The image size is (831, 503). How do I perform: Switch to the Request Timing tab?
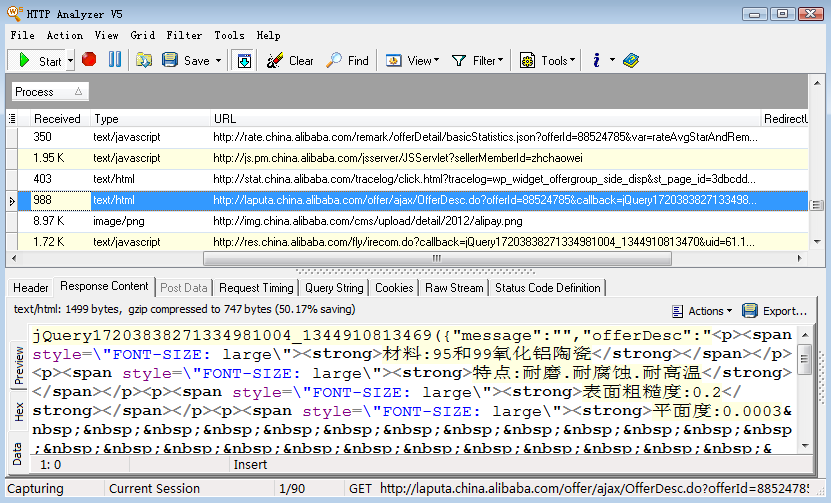256,288
